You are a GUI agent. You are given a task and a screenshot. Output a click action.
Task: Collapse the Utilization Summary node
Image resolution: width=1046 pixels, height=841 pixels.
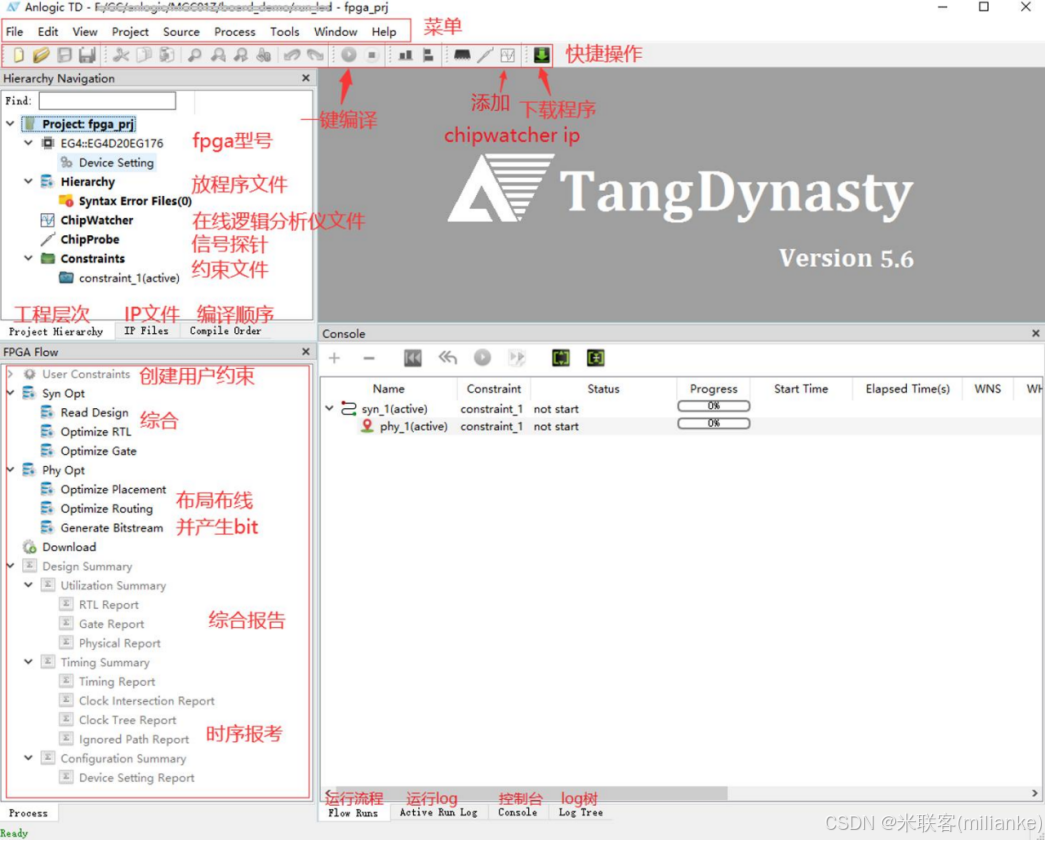pos(28,585)
